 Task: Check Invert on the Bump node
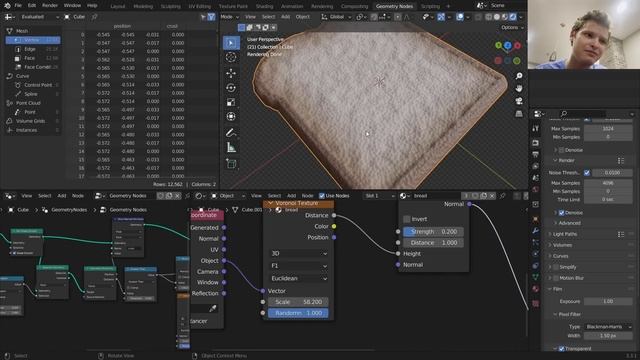407,219
